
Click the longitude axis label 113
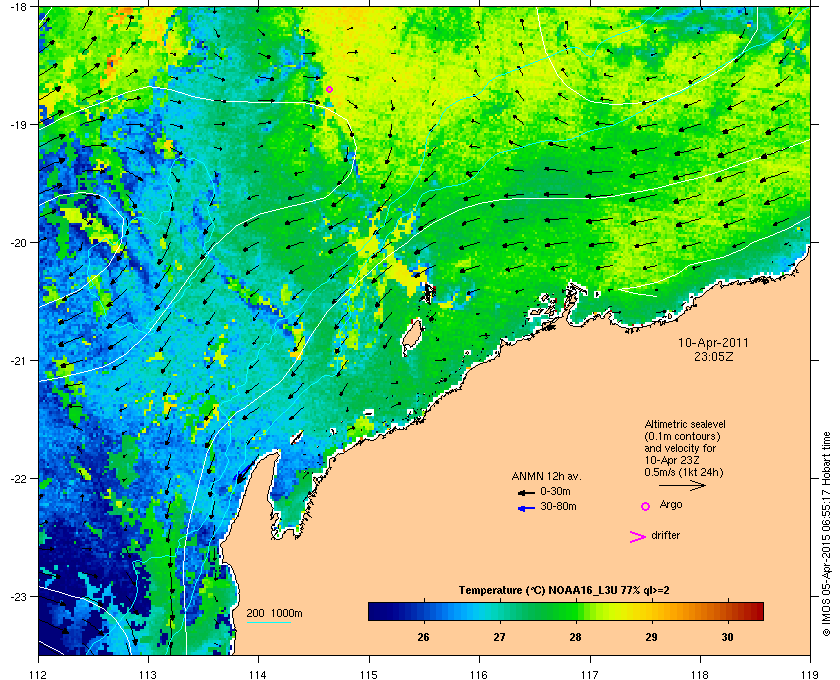(x=148, y=674)
